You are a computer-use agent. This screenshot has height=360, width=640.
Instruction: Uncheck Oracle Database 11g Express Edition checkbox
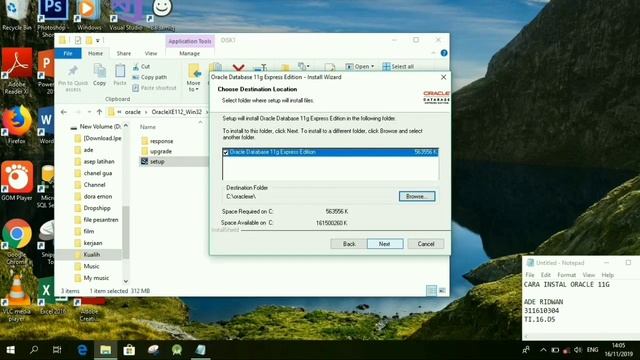coord(225,152)
